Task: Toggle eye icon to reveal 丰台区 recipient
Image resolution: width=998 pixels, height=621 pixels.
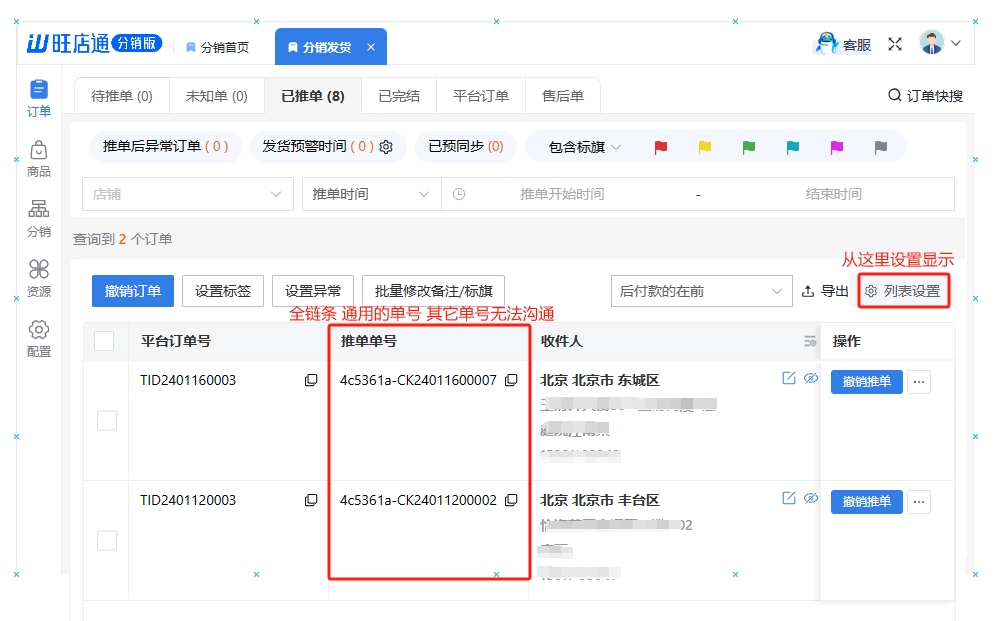Action: pos(811,498)
